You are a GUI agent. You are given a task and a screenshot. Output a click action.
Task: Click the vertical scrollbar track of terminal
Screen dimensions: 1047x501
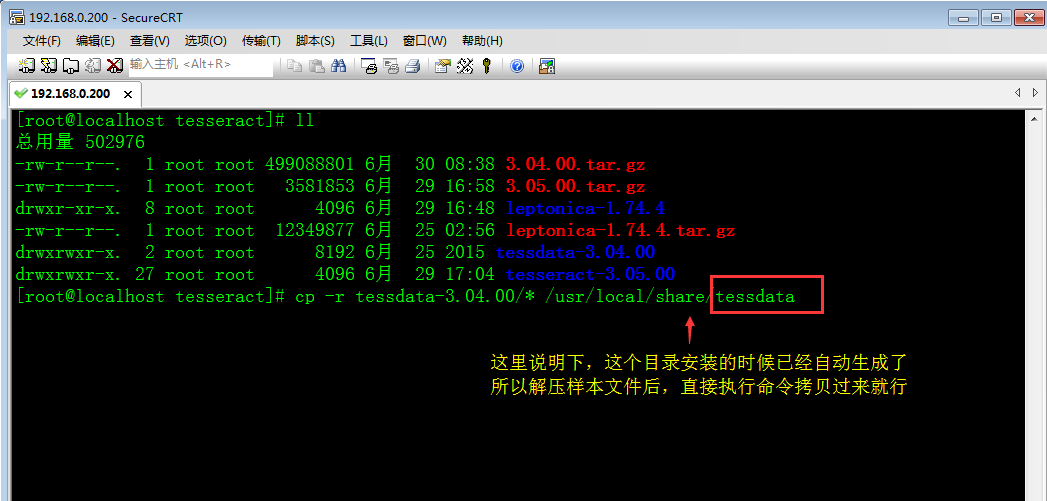(1034, 313)
